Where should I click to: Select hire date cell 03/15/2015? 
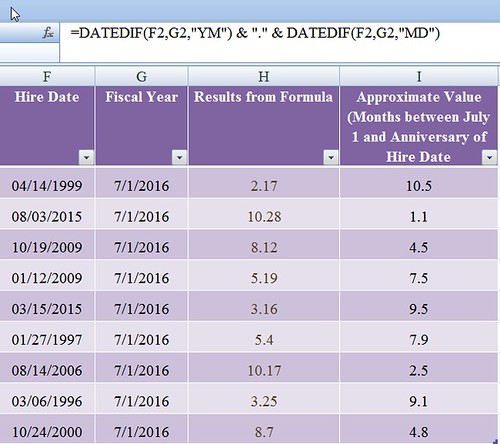47,306
